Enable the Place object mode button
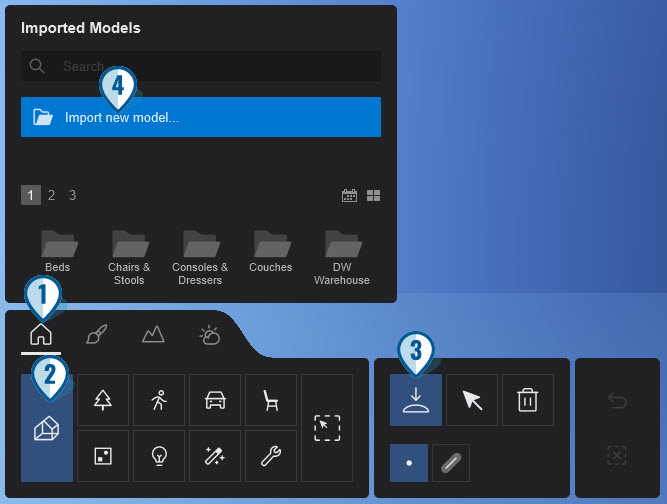 [416, 400]
